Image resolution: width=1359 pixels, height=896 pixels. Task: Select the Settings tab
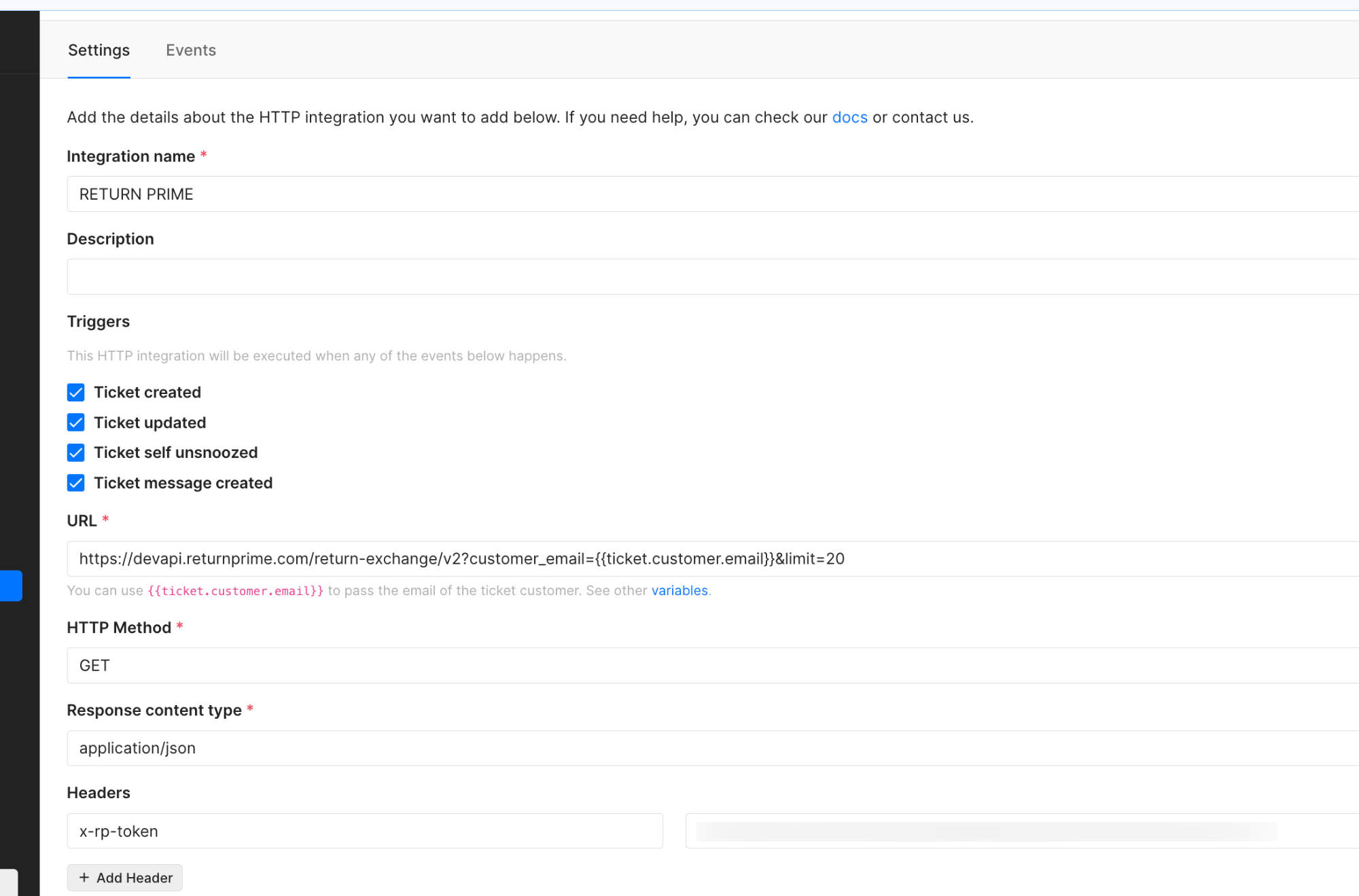pos(99,50)
